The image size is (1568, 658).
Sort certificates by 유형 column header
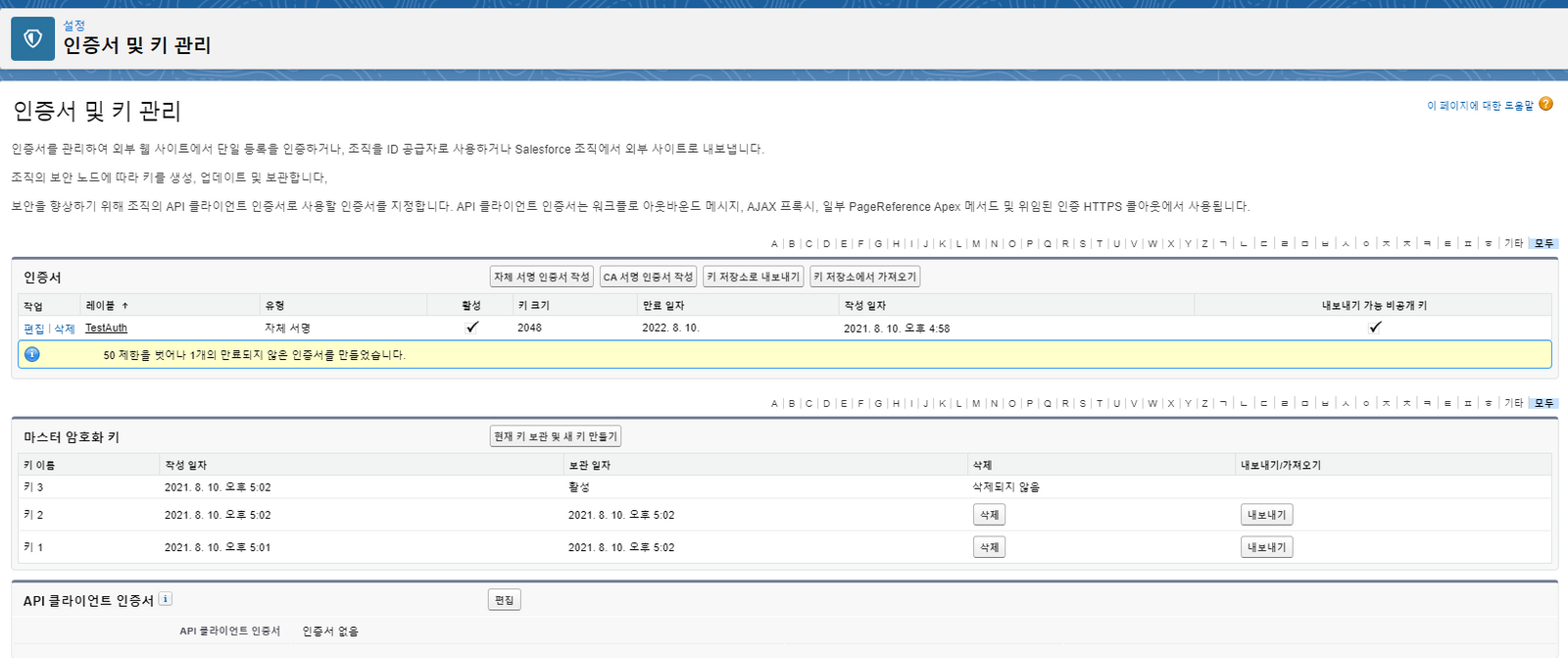(x=274, y=306)
